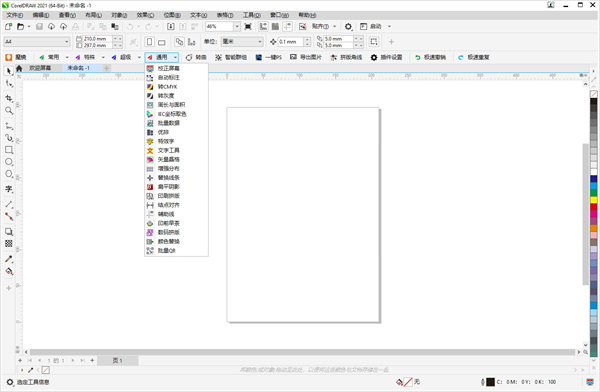600x392 pixels.
Task: Open 插件设置 plugin settings
Action: coord(386,57)
